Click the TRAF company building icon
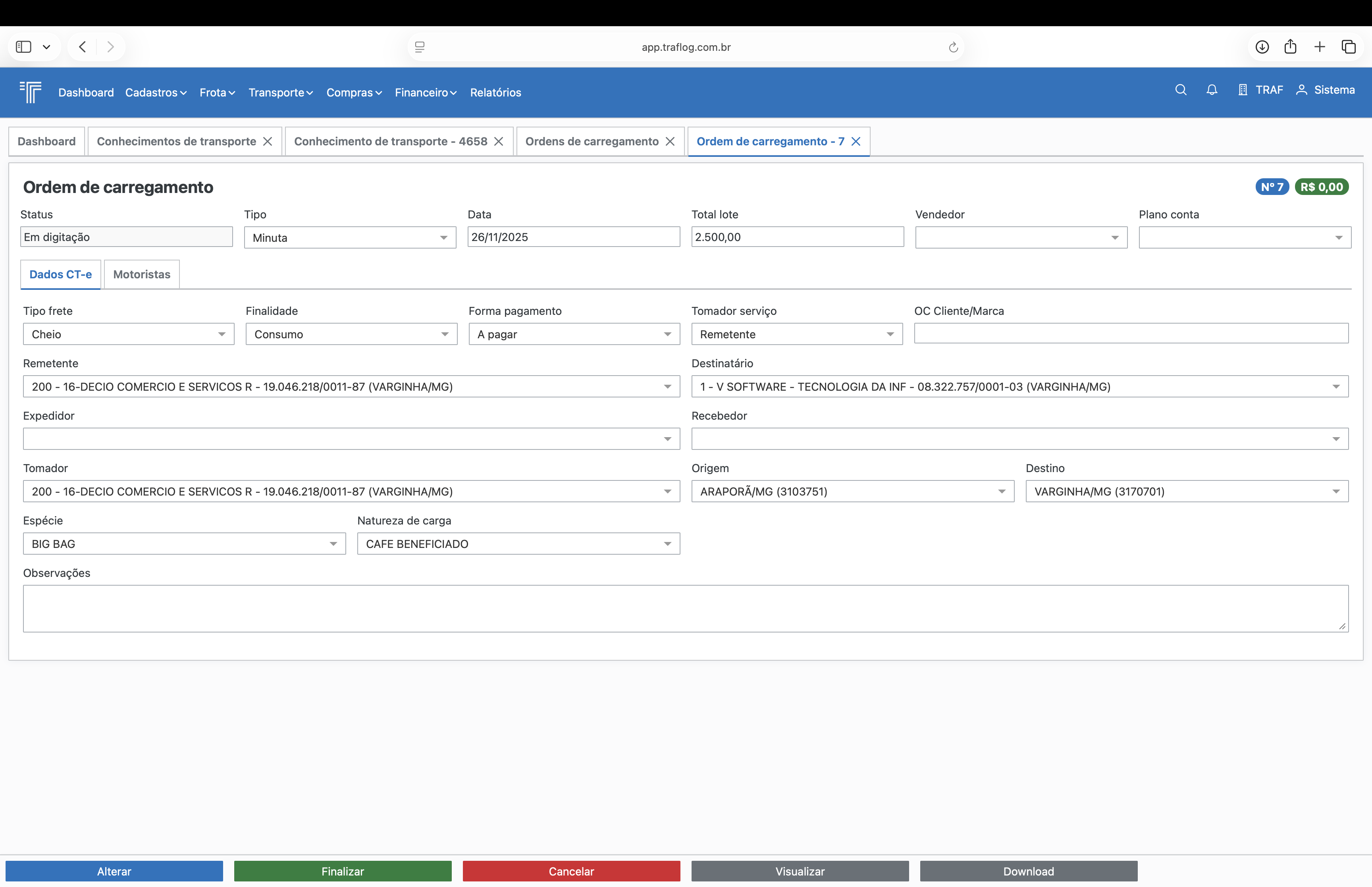 click(x=1243, y=90)
